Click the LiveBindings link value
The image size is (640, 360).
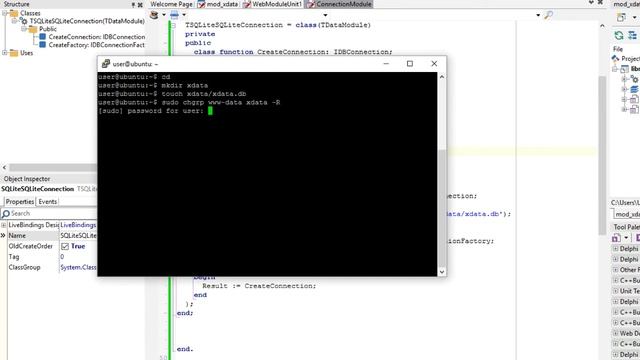tap(78, 225)
